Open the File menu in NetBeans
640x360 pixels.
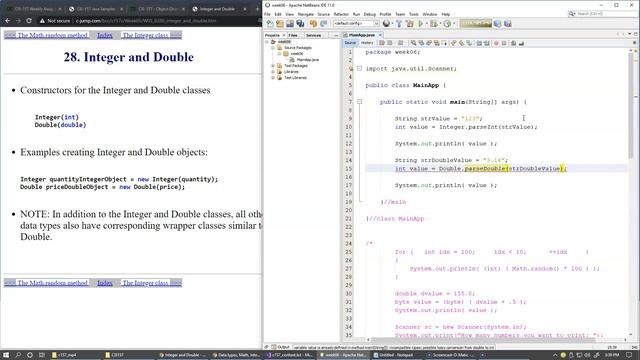(x=267, y=14)
